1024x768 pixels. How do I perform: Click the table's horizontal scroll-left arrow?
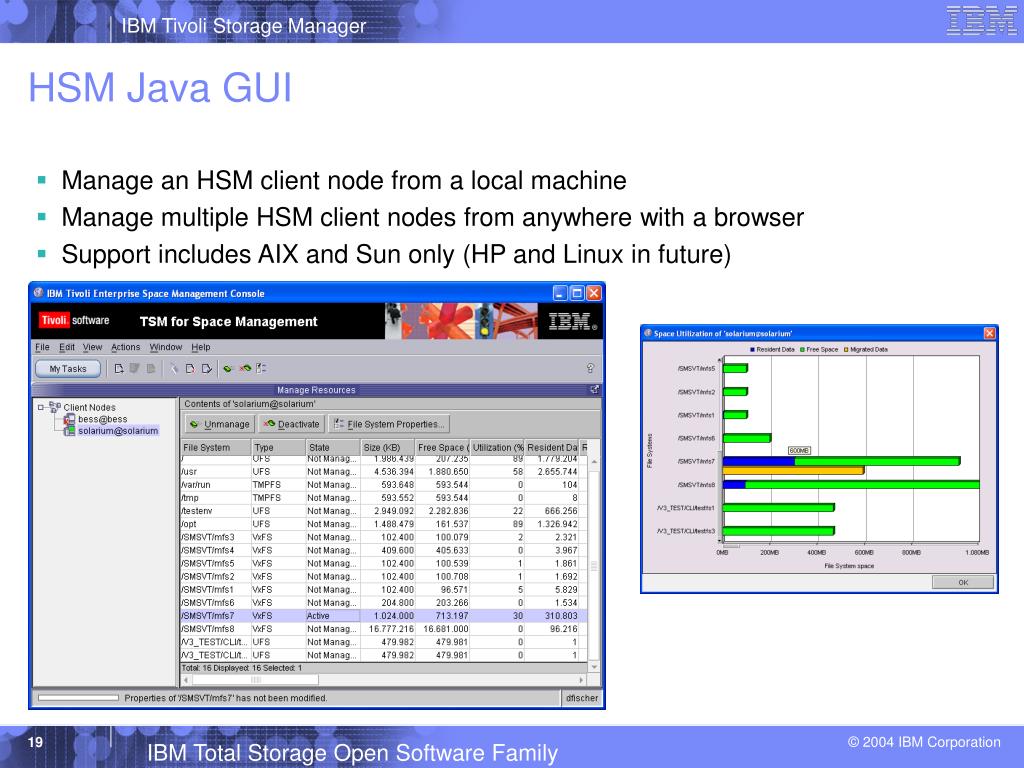186,680
